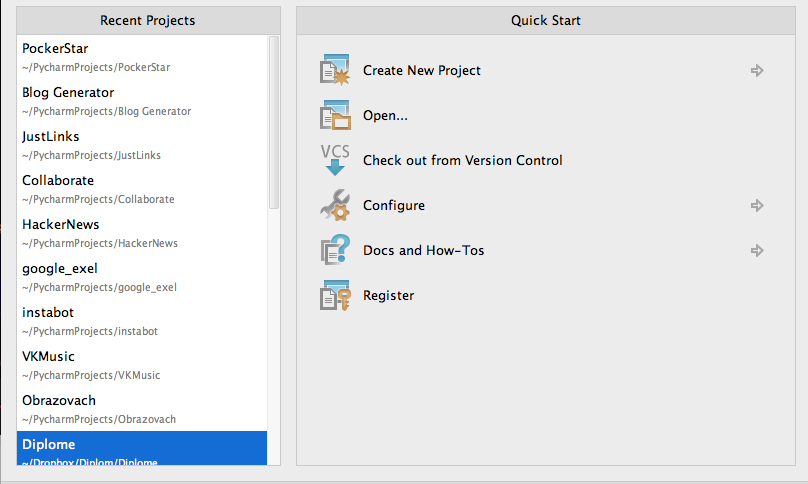Open the Blog Generator recent project

(142, 101)
